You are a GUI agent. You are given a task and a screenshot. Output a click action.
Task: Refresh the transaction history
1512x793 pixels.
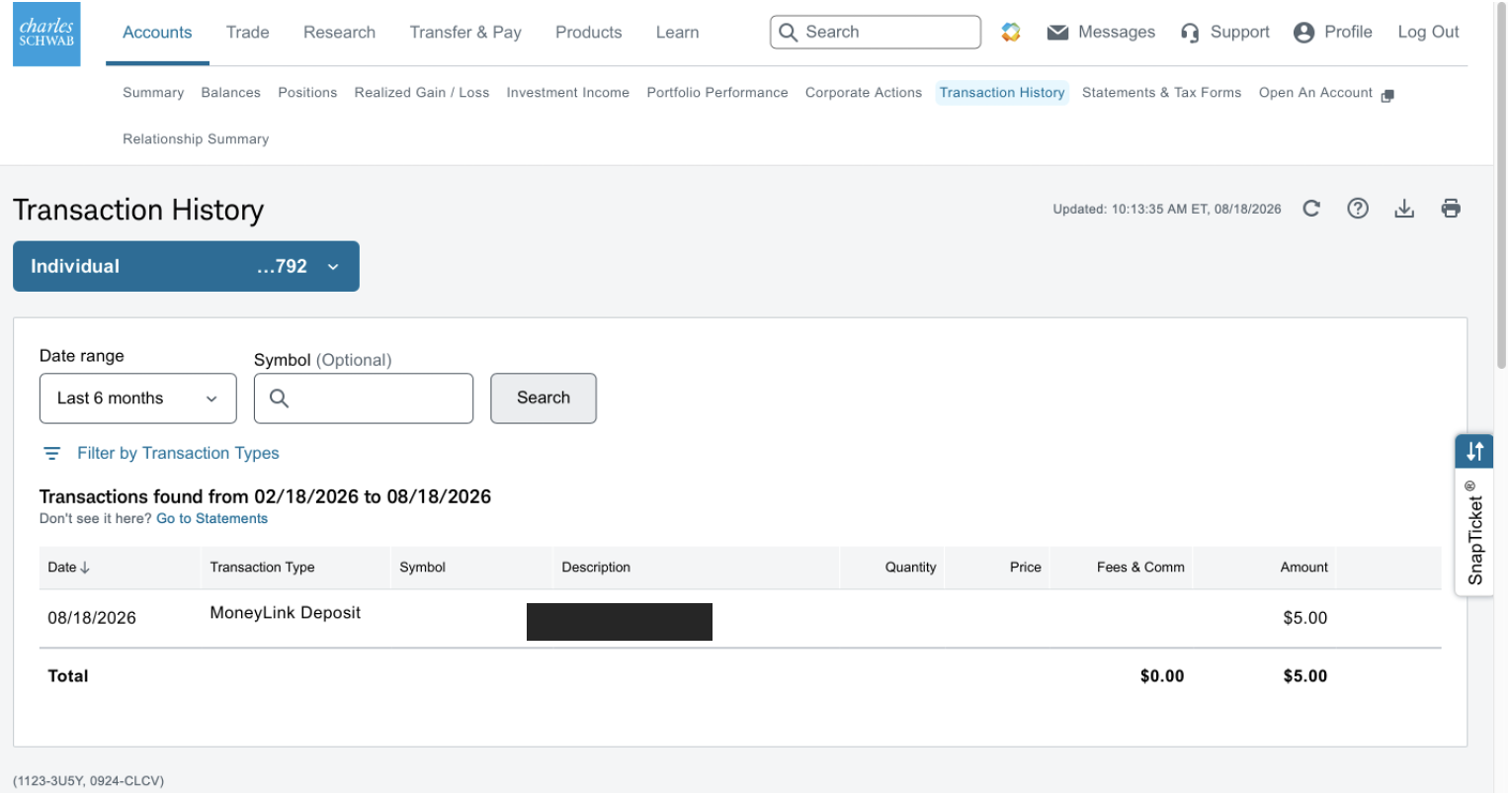point(1311,209)
